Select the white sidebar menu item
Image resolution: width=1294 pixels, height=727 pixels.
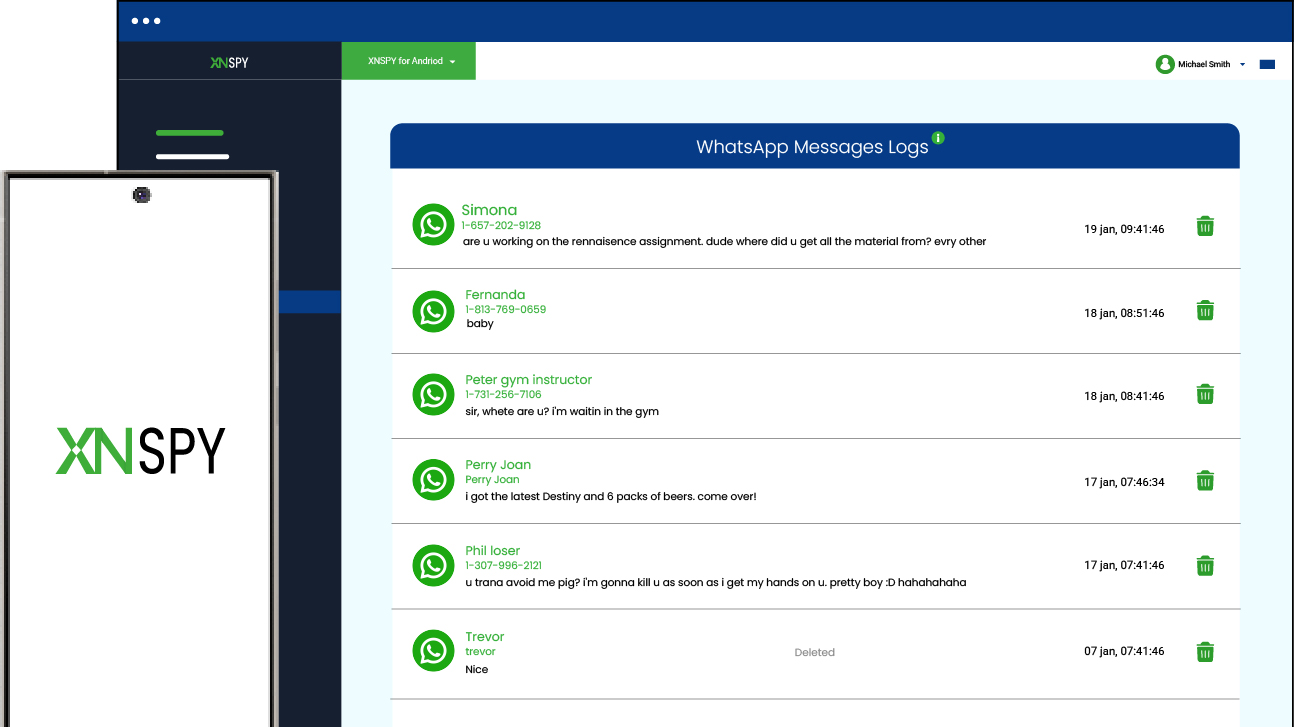[x=193, y=156]
